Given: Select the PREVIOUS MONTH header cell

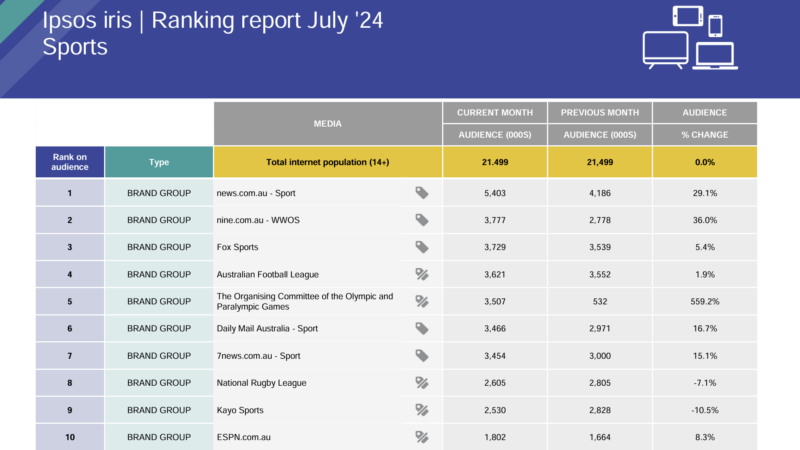Looking at the screenshot, I should [x=600, y=112].
